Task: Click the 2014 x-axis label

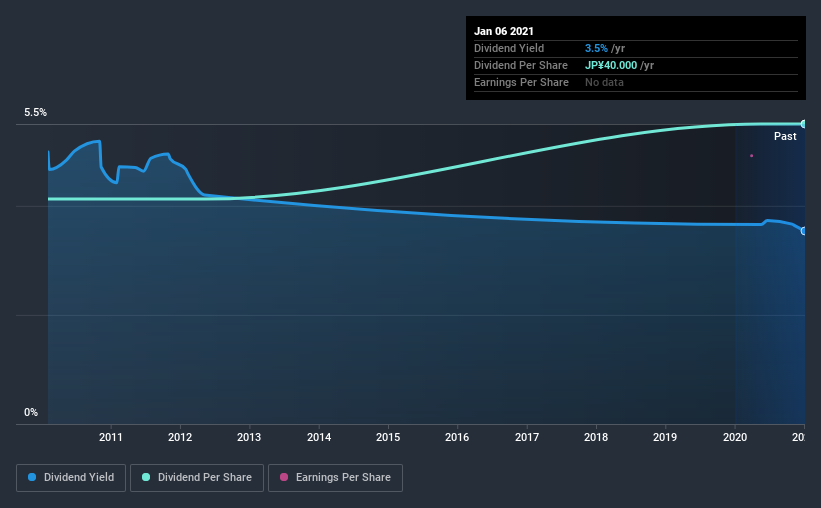Action: coord(319,437)
